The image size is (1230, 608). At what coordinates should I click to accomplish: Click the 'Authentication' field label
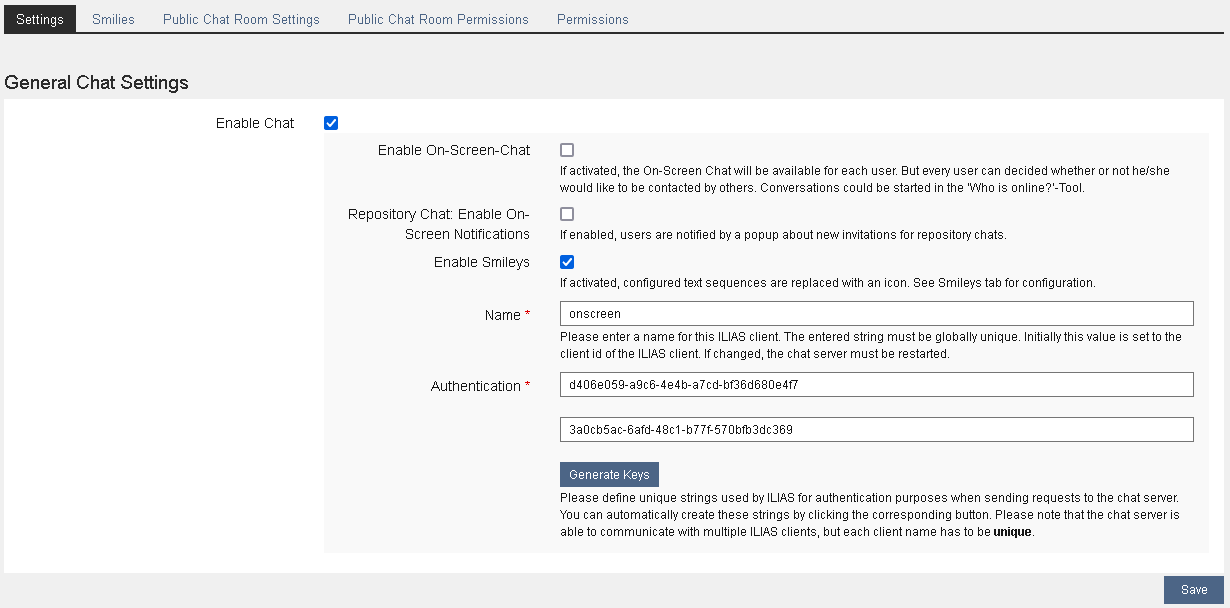coord(475,386)
